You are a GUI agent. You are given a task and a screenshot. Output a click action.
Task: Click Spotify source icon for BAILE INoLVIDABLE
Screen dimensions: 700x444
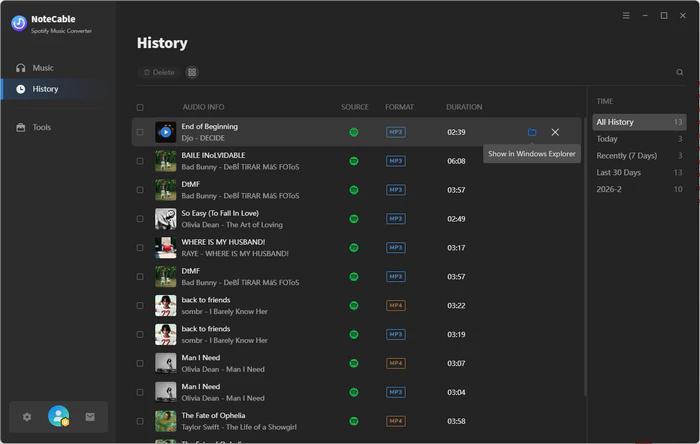[x=354, y=161]
